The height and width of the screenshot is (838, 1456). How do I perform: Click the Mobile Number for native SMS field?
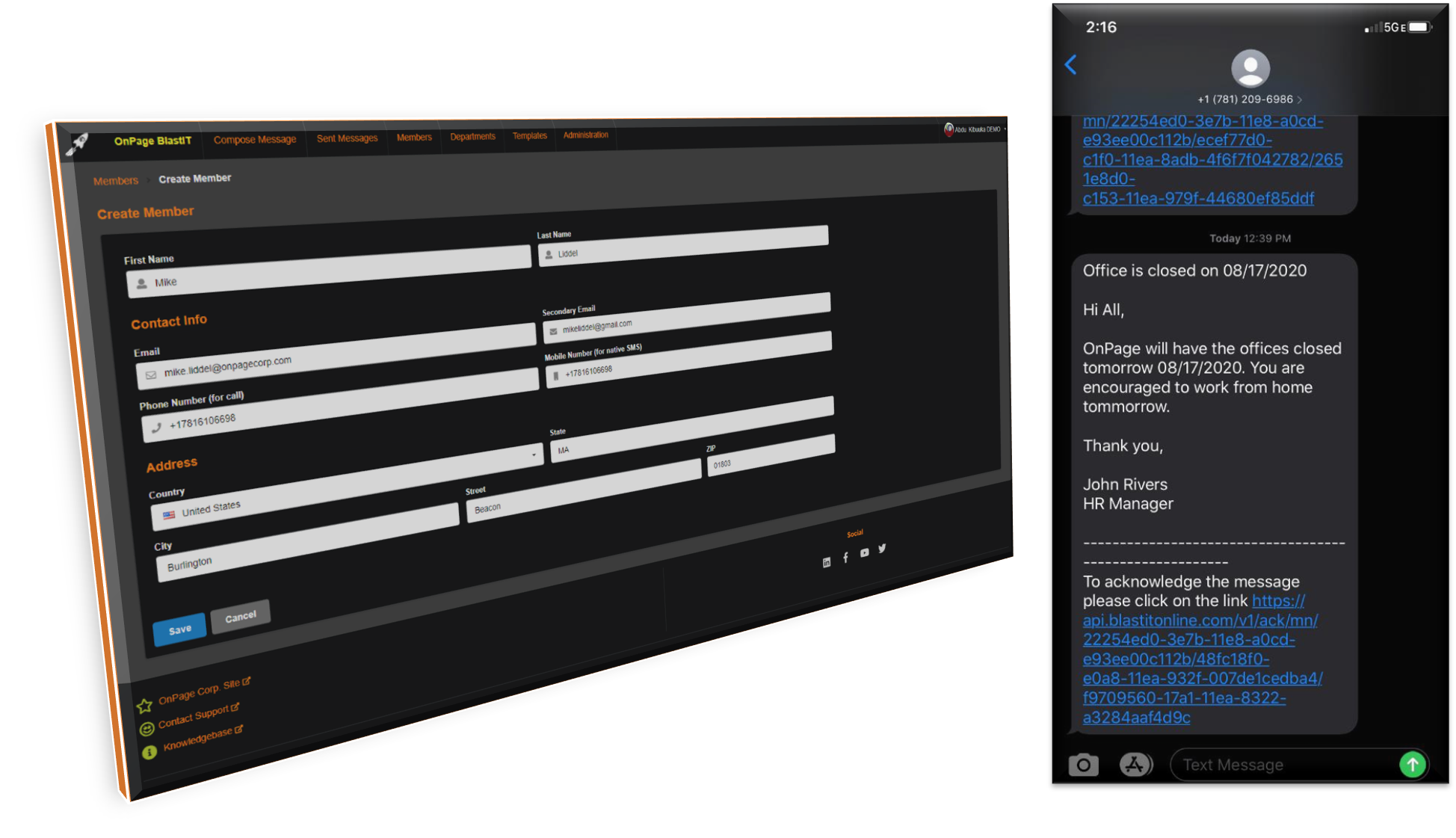[x=689, y=360]
